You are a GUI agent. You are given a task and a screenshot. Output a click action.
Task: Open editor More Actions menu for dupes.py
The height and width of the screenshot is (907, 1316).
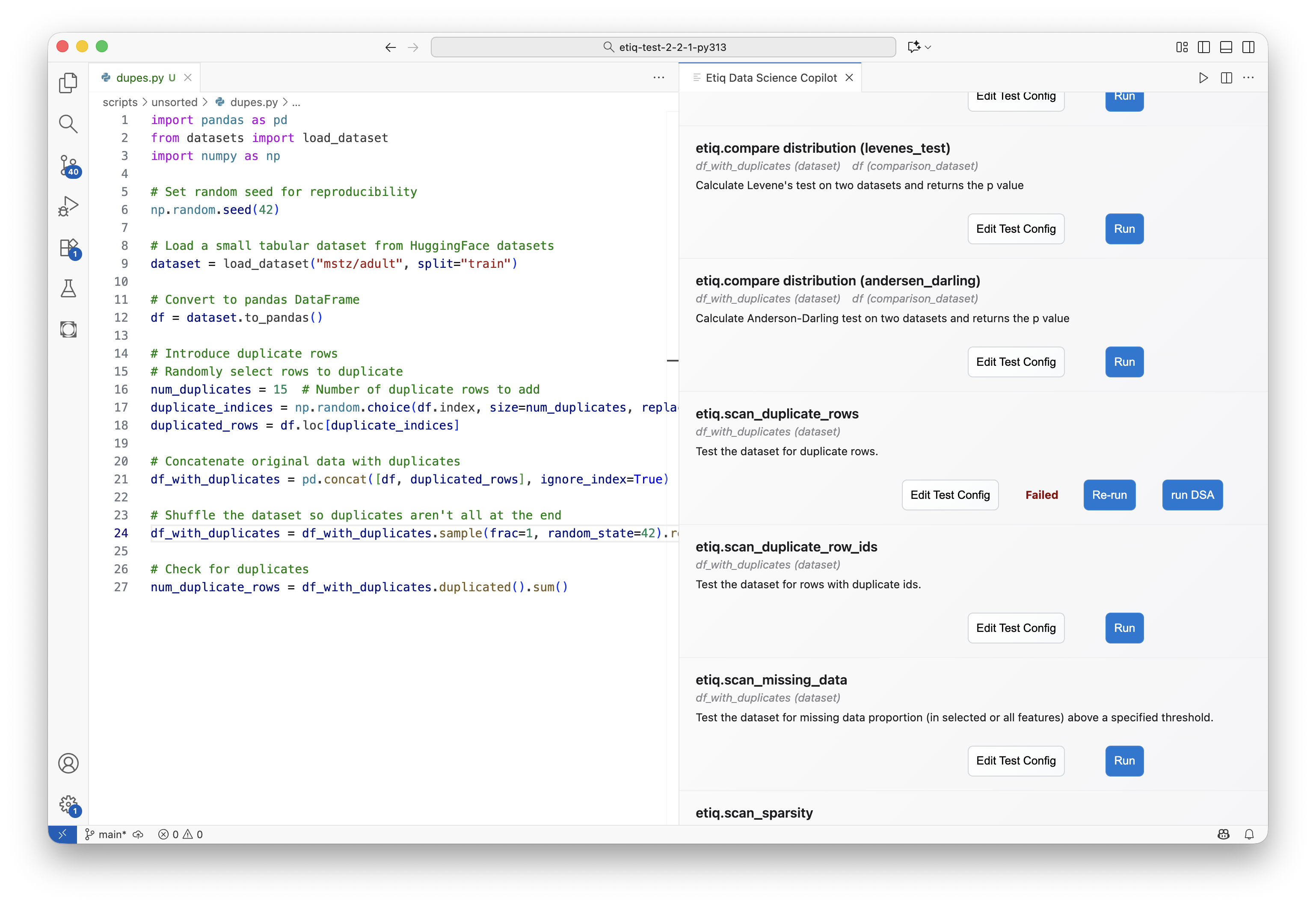tap(658, 77)
